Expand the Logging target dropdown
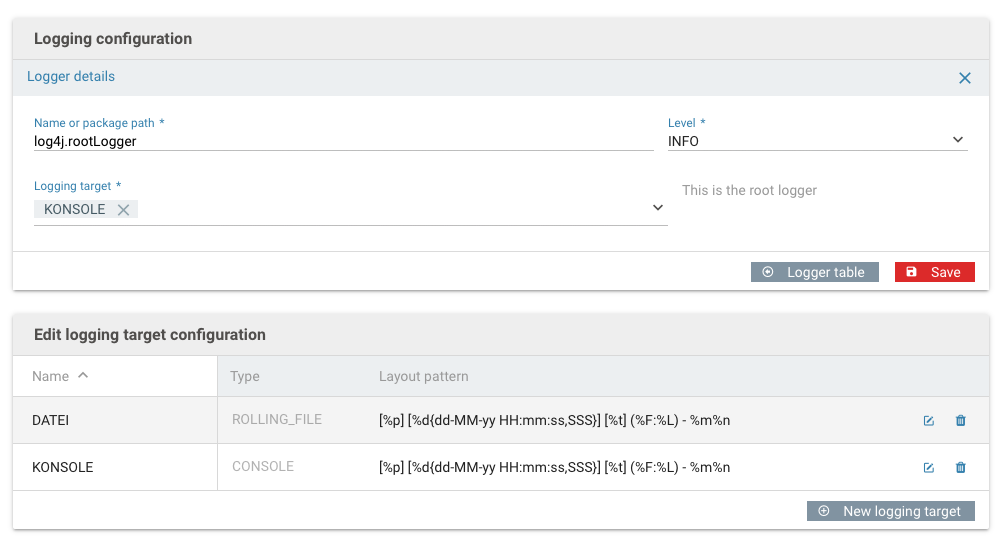Screen dimensions: 1001x546 click(658, 208)
